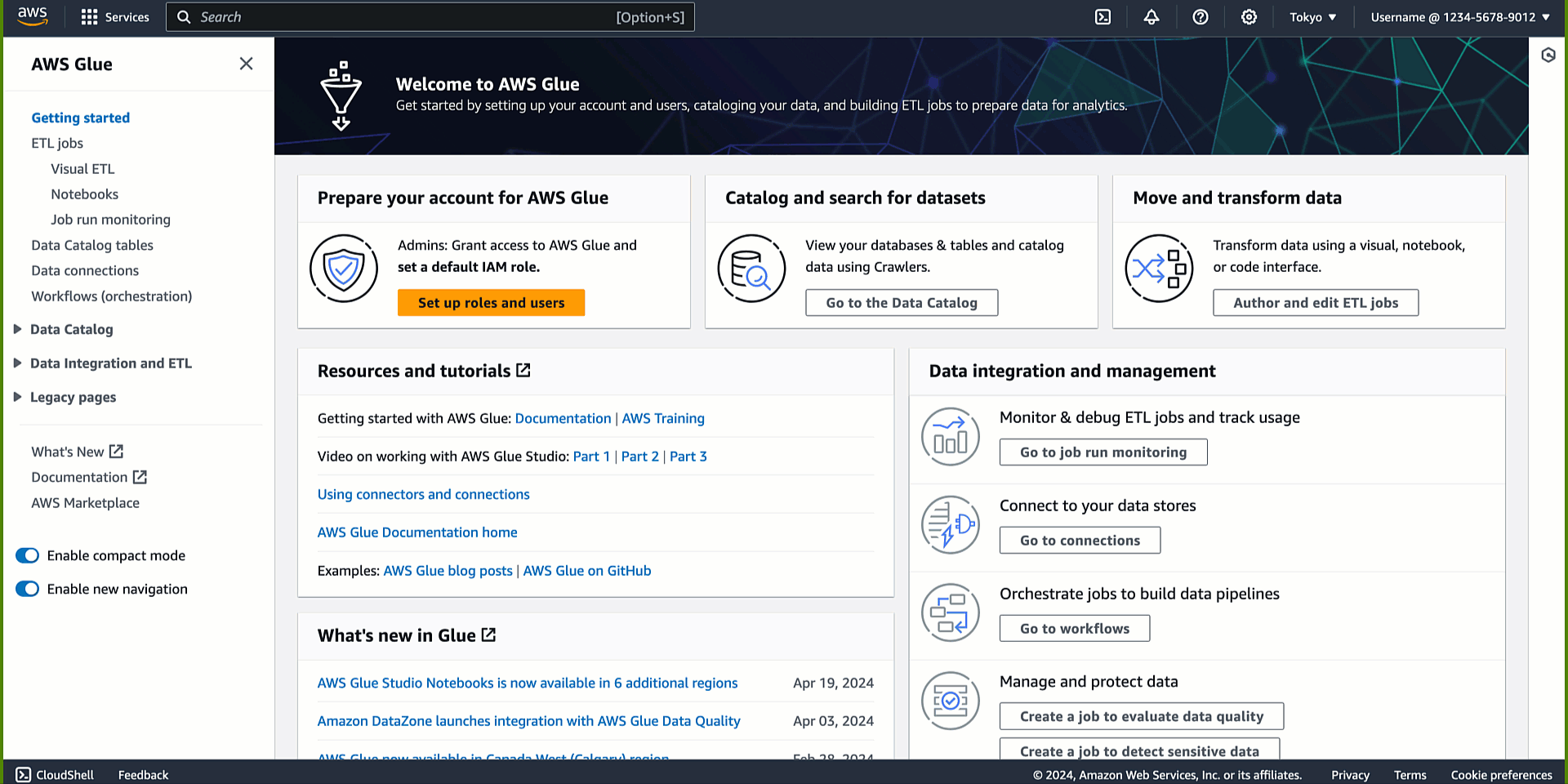Screen dimensions: 1568x784
Task: Click Go to job run monitoring button
Action: [x=1103, y=452]
